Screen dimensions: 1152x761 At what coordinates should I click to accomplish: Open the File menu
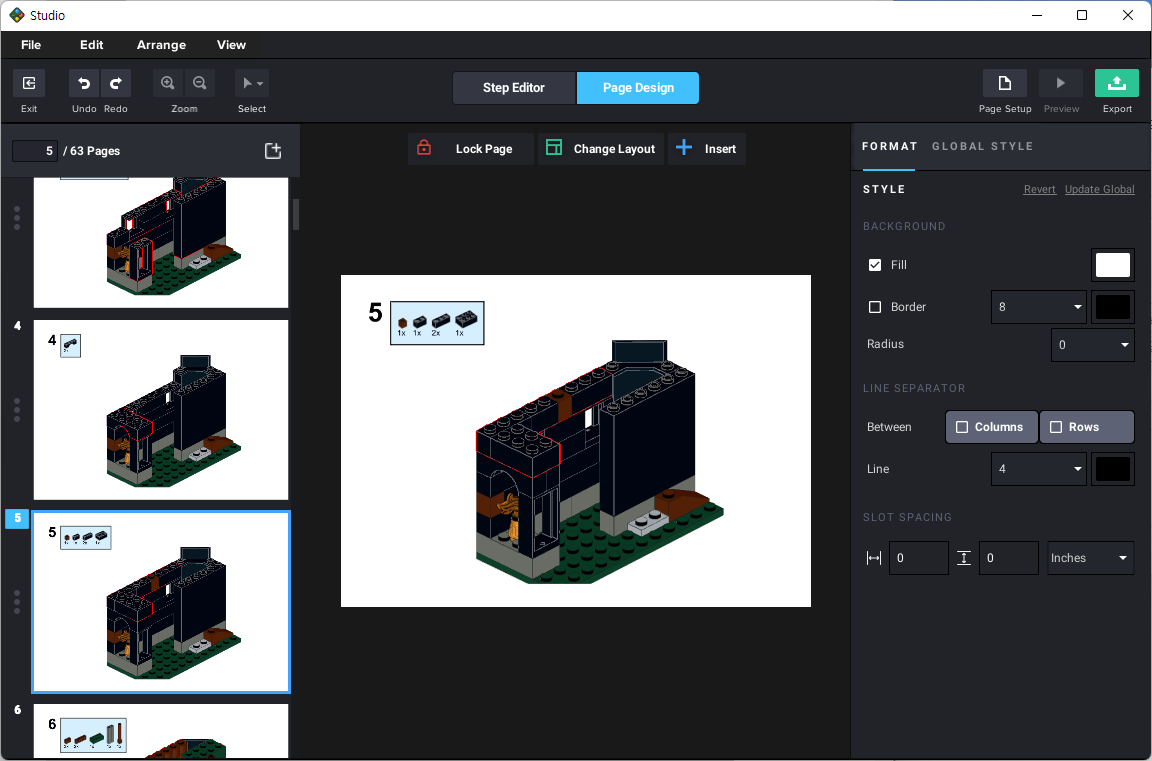(x=31, y=45)
